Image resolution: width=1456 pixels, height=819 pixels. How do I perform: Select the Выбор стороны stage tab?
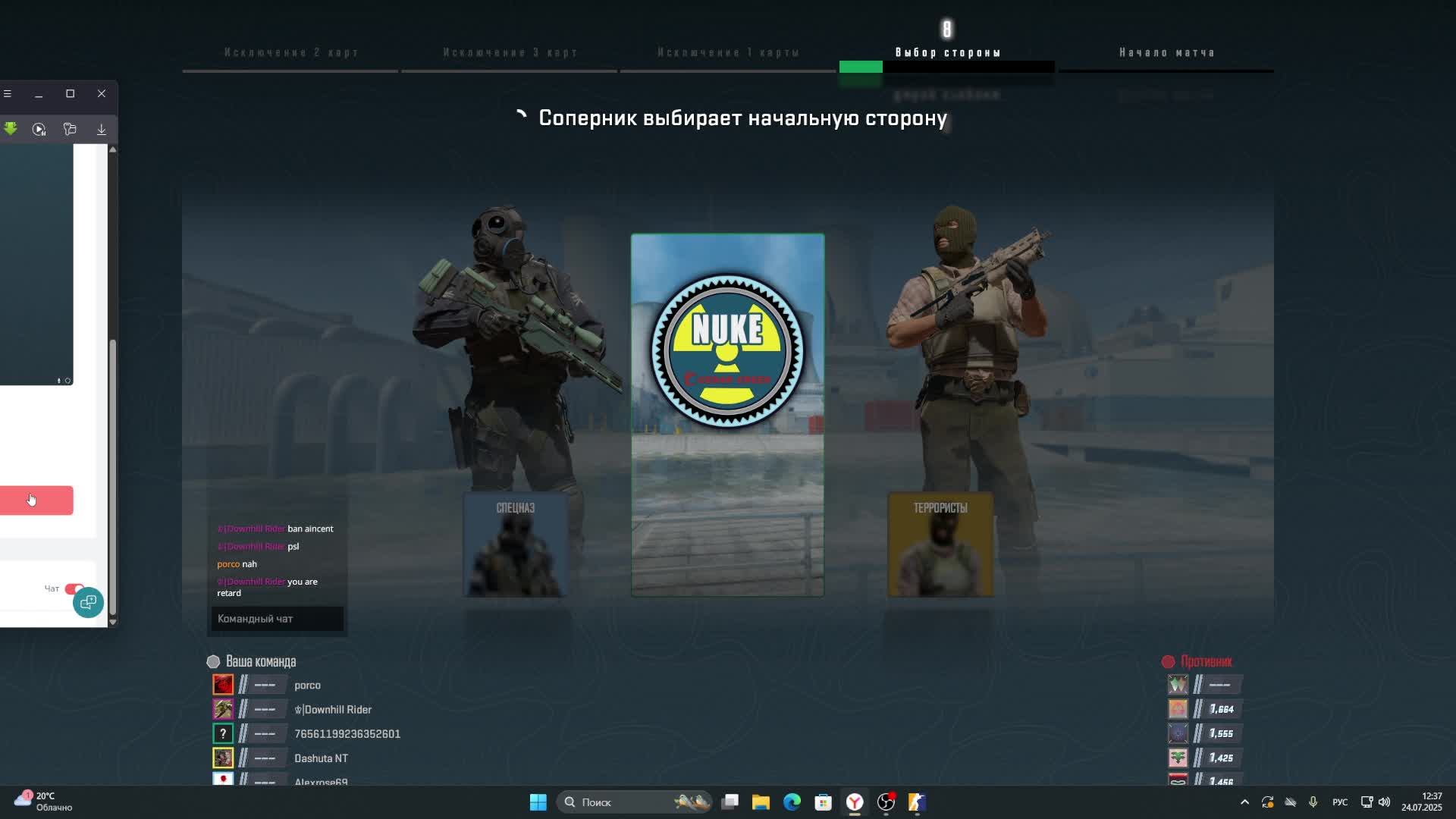point(947,52)
